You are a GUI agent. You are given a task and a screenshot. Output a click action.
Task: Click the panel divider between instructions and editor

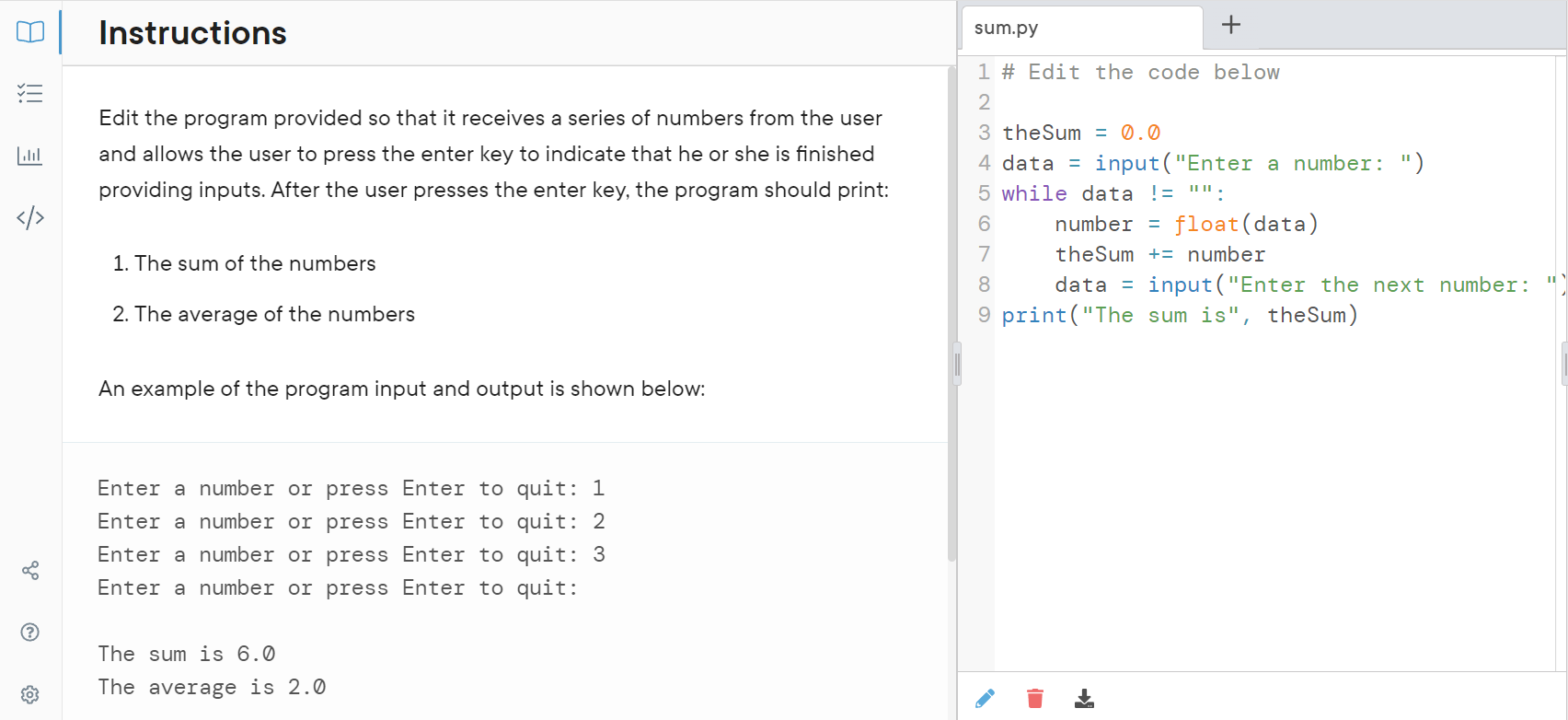[957, 364]
